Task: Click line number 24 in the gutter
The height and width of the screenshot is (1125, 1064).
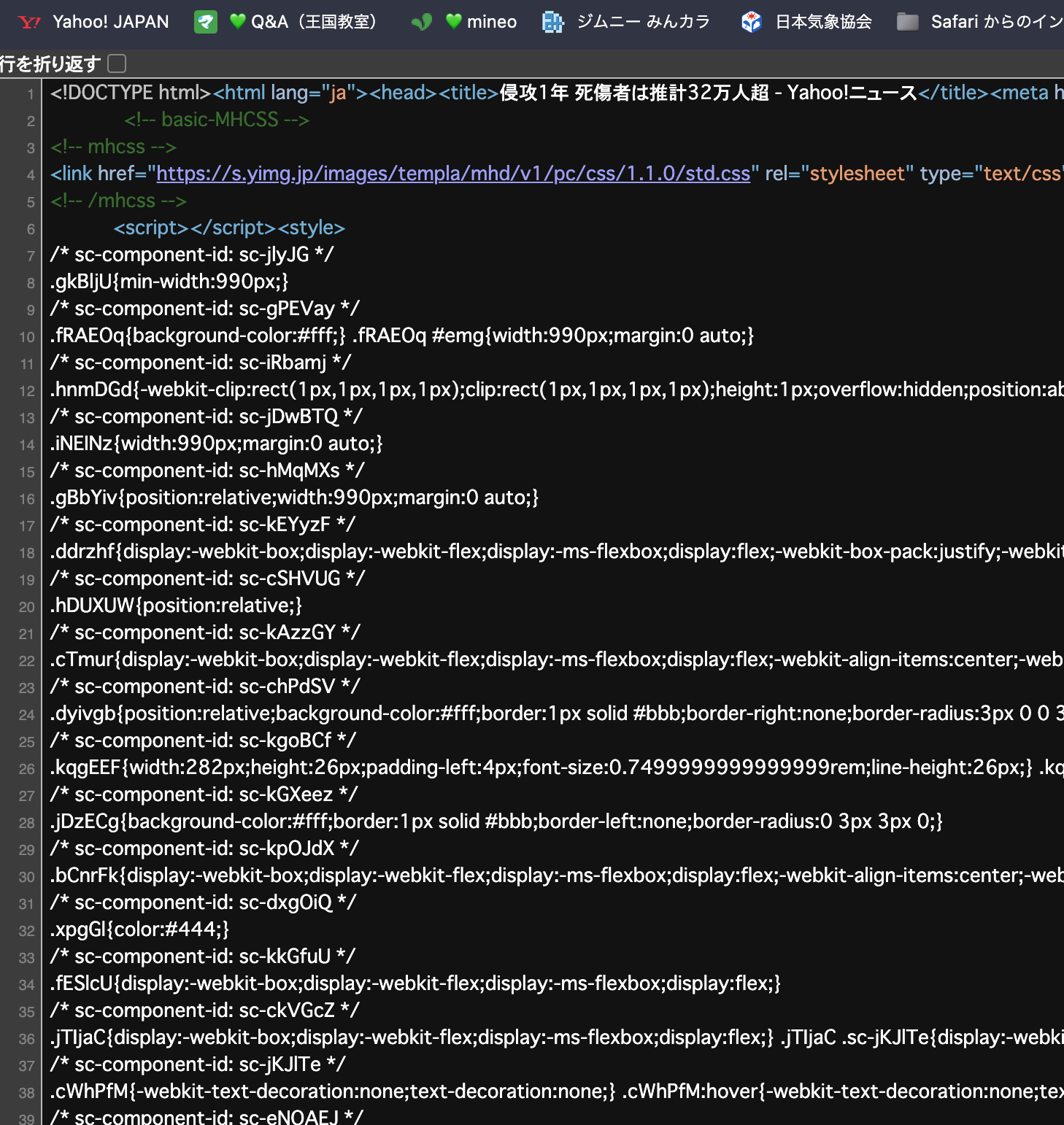Action: click(27, 715)
